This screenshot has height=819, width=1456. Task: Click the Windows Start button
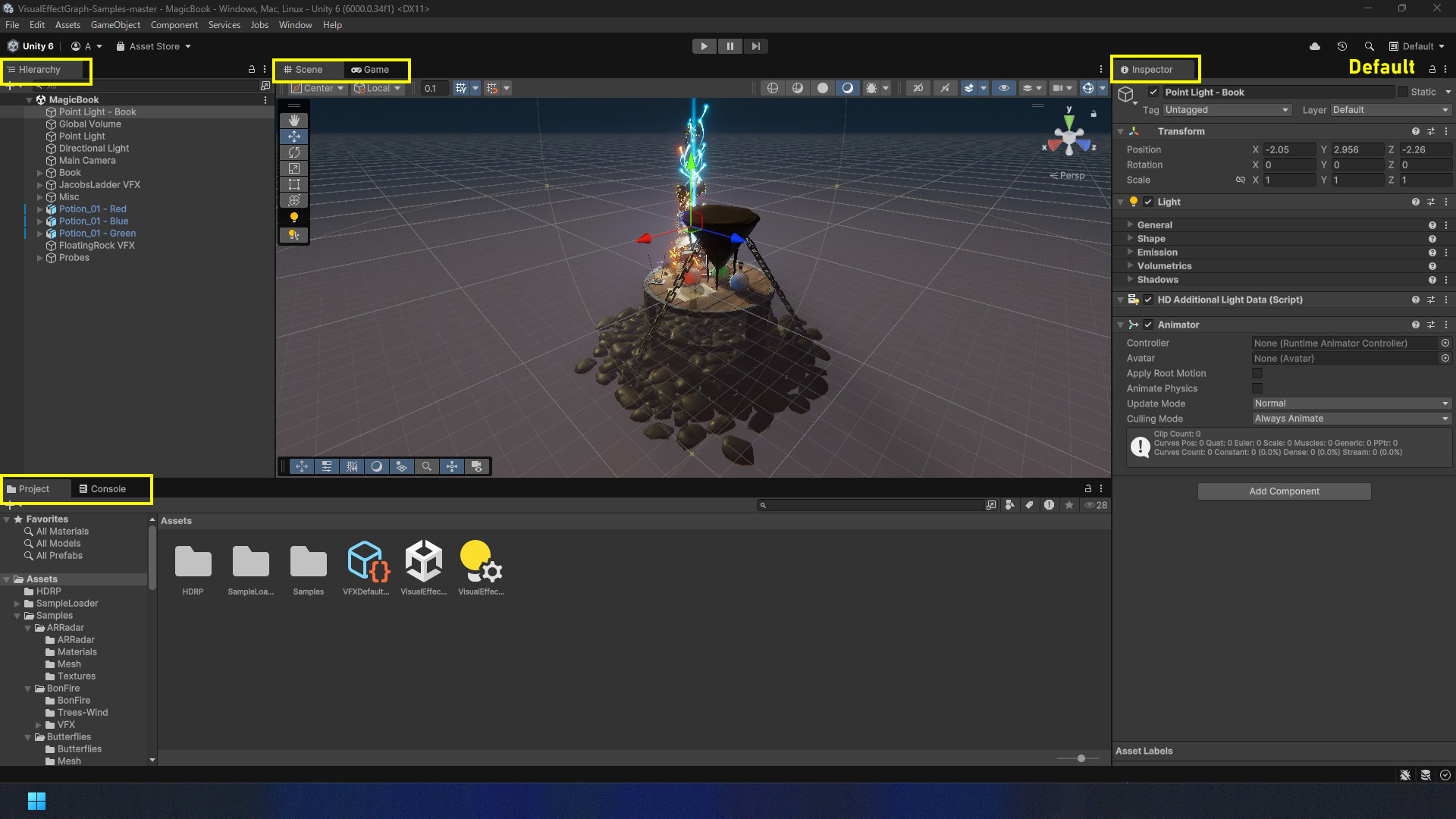pos(36,801)
